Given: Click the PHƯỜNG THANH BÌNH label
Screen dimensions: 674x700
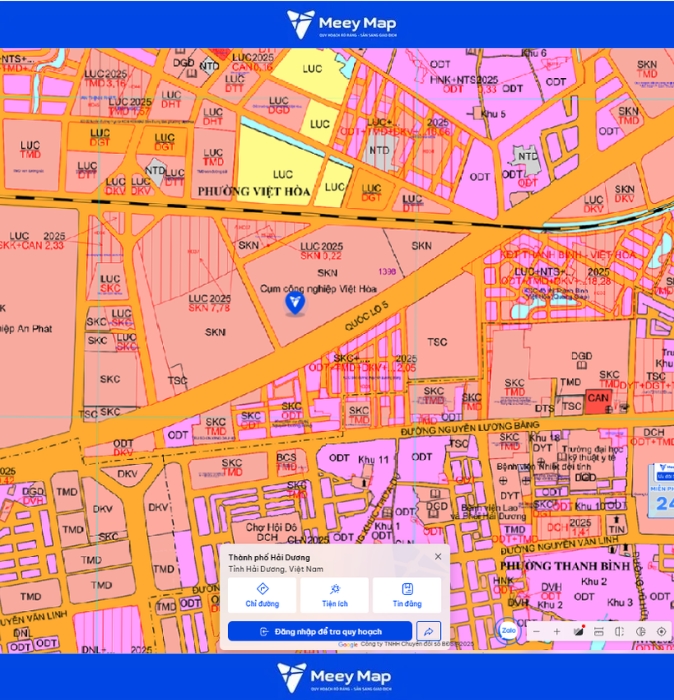Looking at the screenshot, I should [x=565, y=566].
